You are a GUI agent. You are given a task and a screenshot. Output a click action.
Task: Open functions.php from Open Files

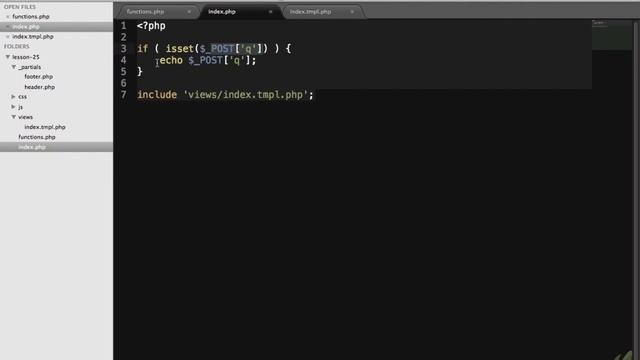tap(31, 17)
